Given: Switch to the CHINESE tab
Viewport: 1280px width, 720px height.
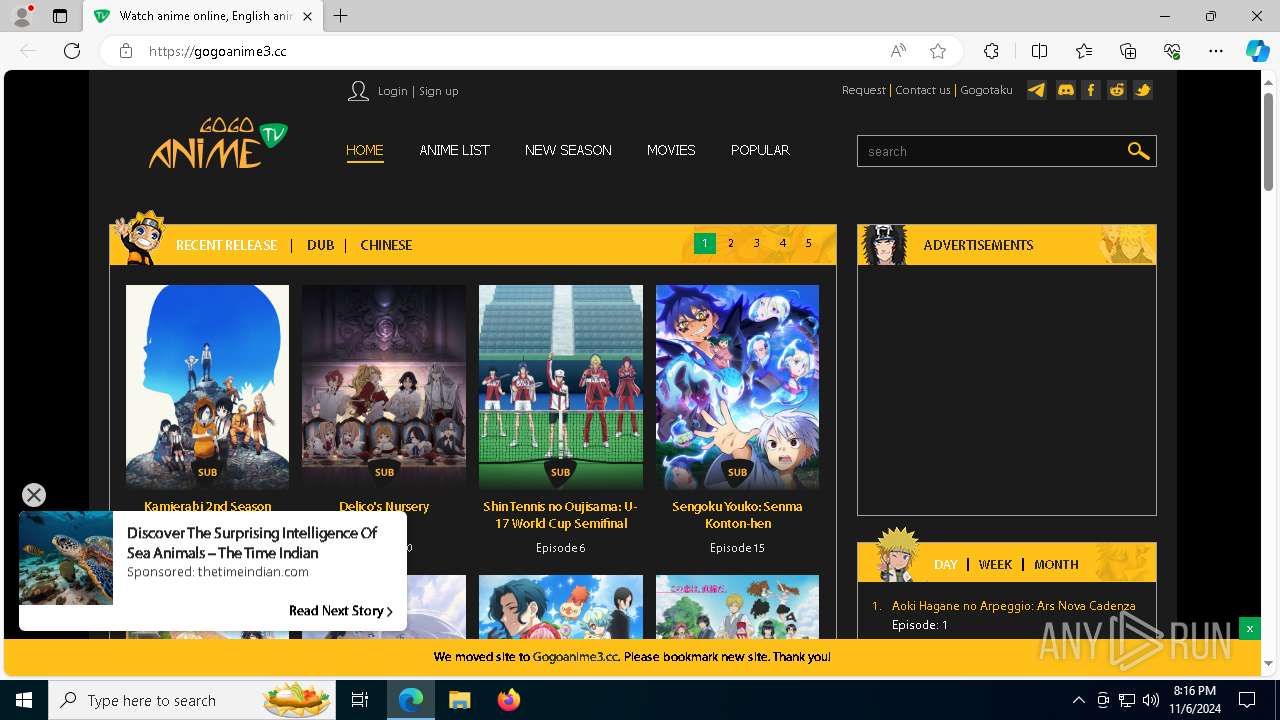Looking at the screenshot, I should pyautogui.click(x=386, y=245).
